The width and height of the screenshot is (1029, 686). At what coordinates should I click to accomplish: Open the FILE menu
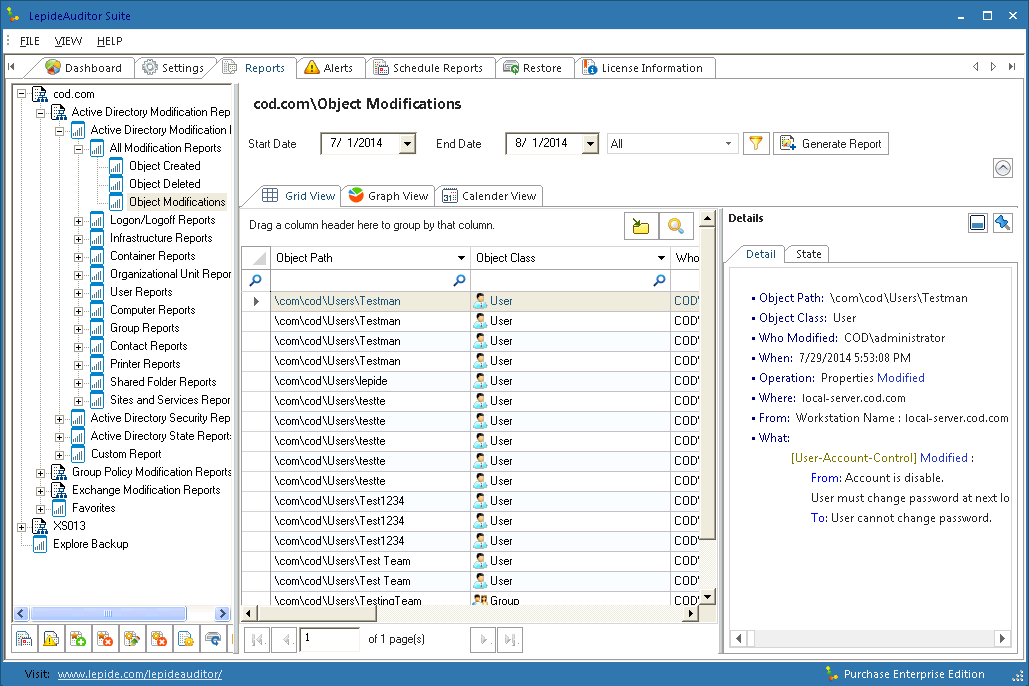[30, 41]
